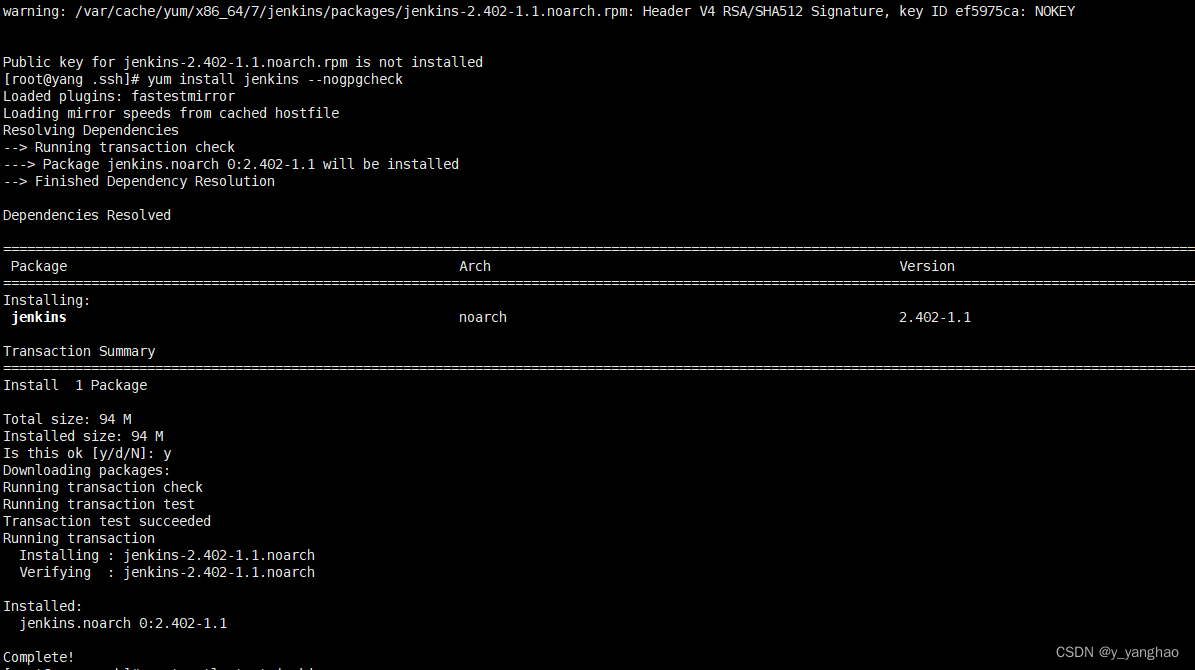Viewport: 1195px width, 670px height.
Task: Select the 'Transaction Summary' line
Action: click(x=79, y=351)
